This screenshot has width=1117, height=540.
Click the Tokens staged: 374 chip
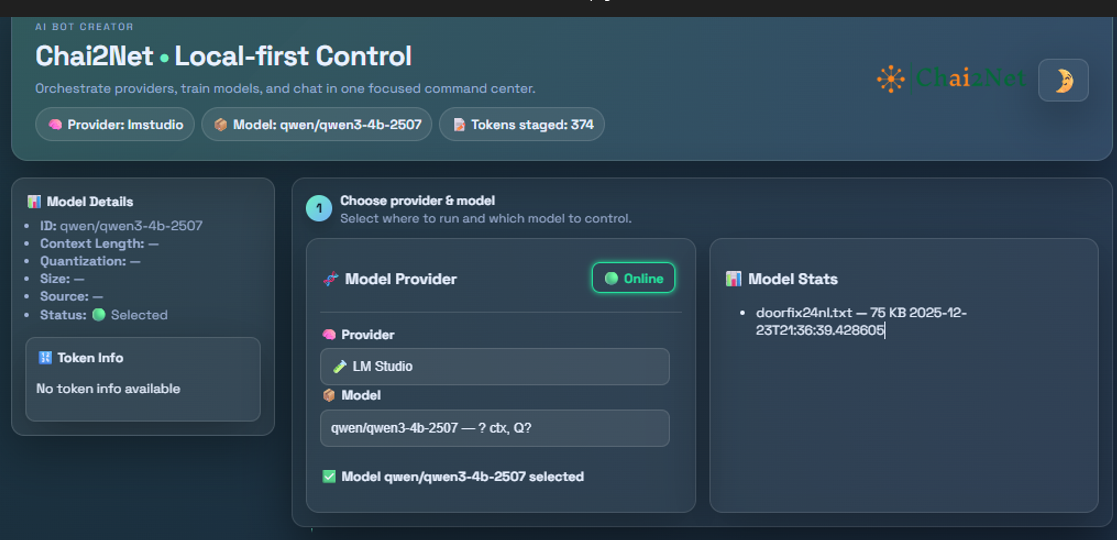pos(521,125)
